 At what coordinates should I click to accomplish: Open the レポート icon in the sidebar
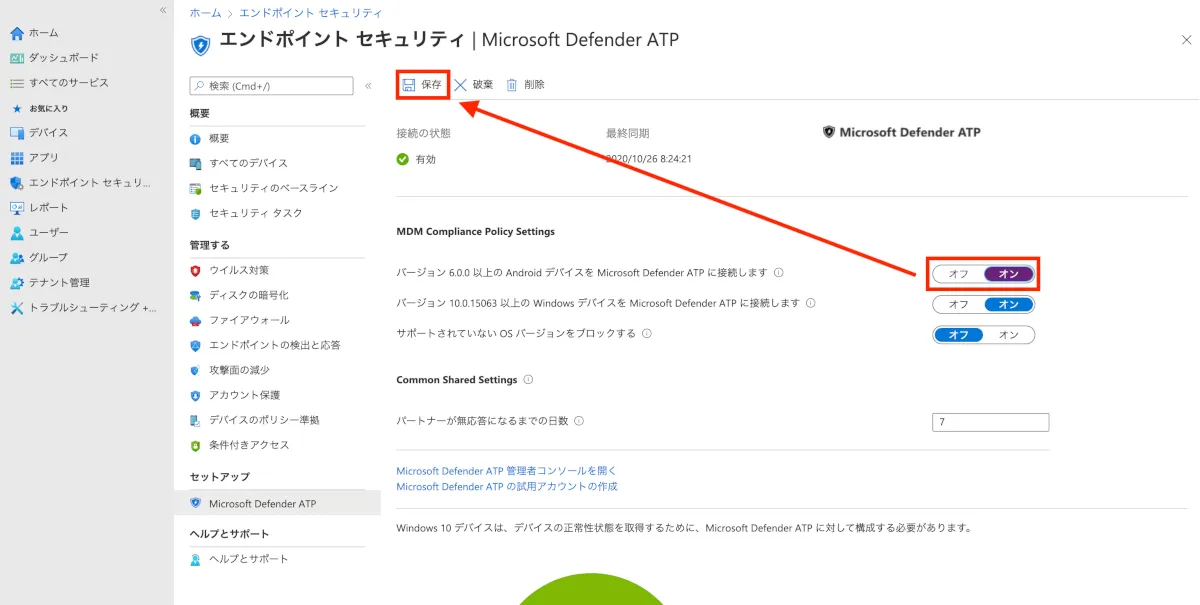tap(17, 208)
